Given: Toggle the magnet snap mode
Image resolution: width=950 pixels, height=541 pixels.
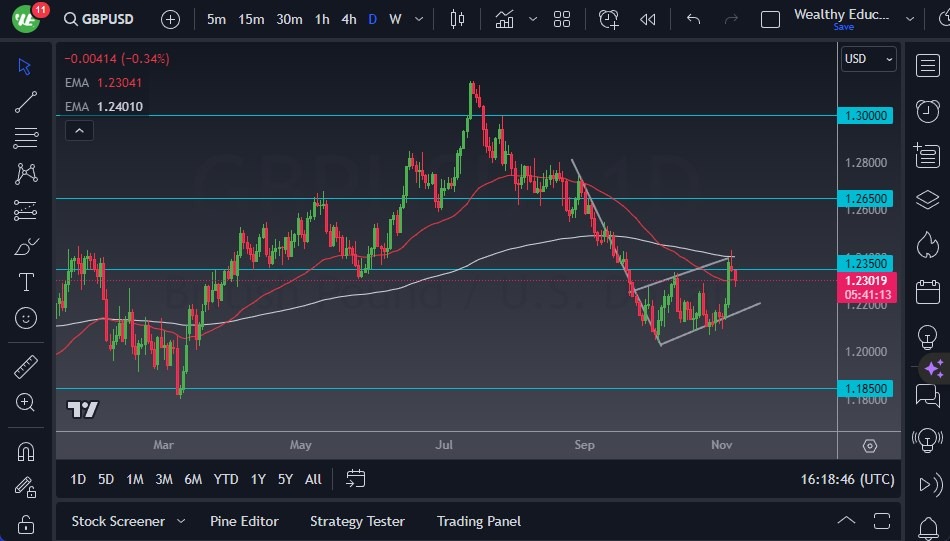Looking at the screenshot, I should click(26, 451).
